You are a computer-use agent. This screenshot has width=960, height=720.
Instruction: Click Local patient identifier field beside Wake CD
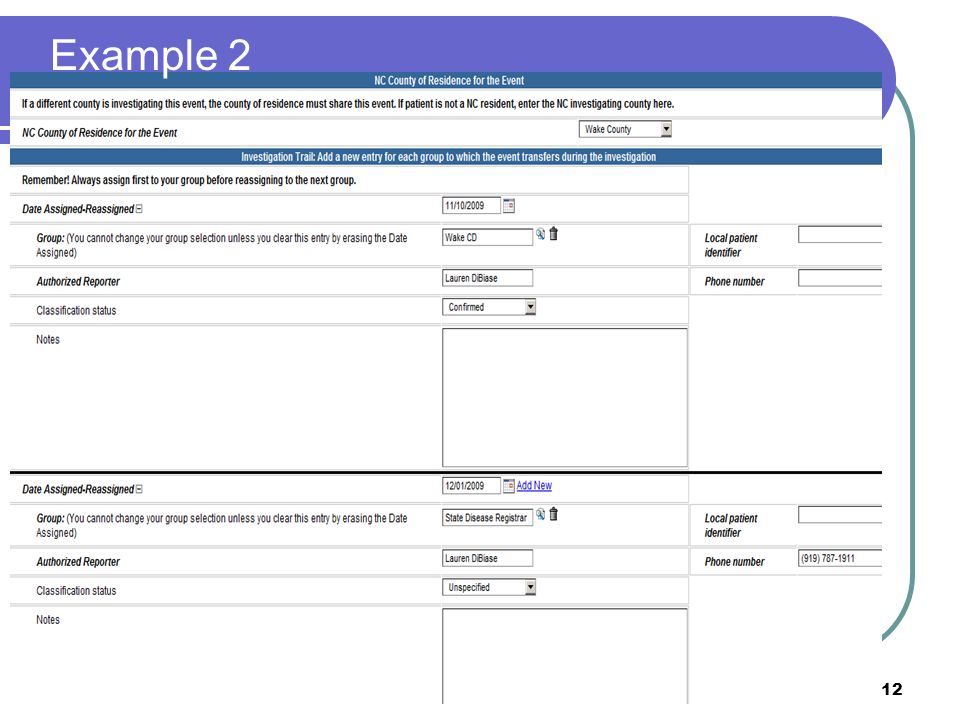[840, 234]
